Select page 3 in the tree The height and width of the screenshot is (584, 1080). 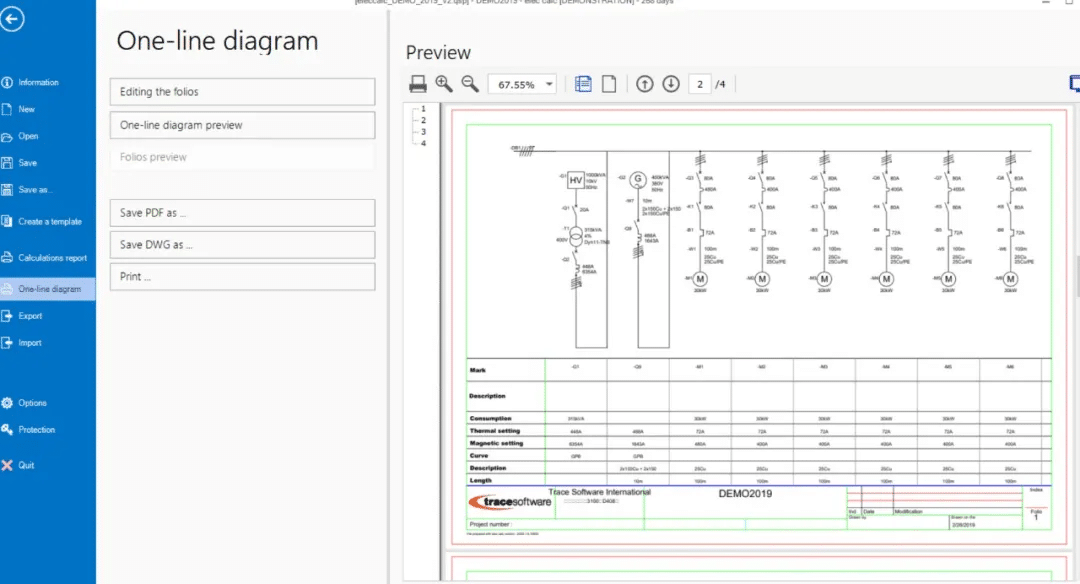tap(424, 132)
